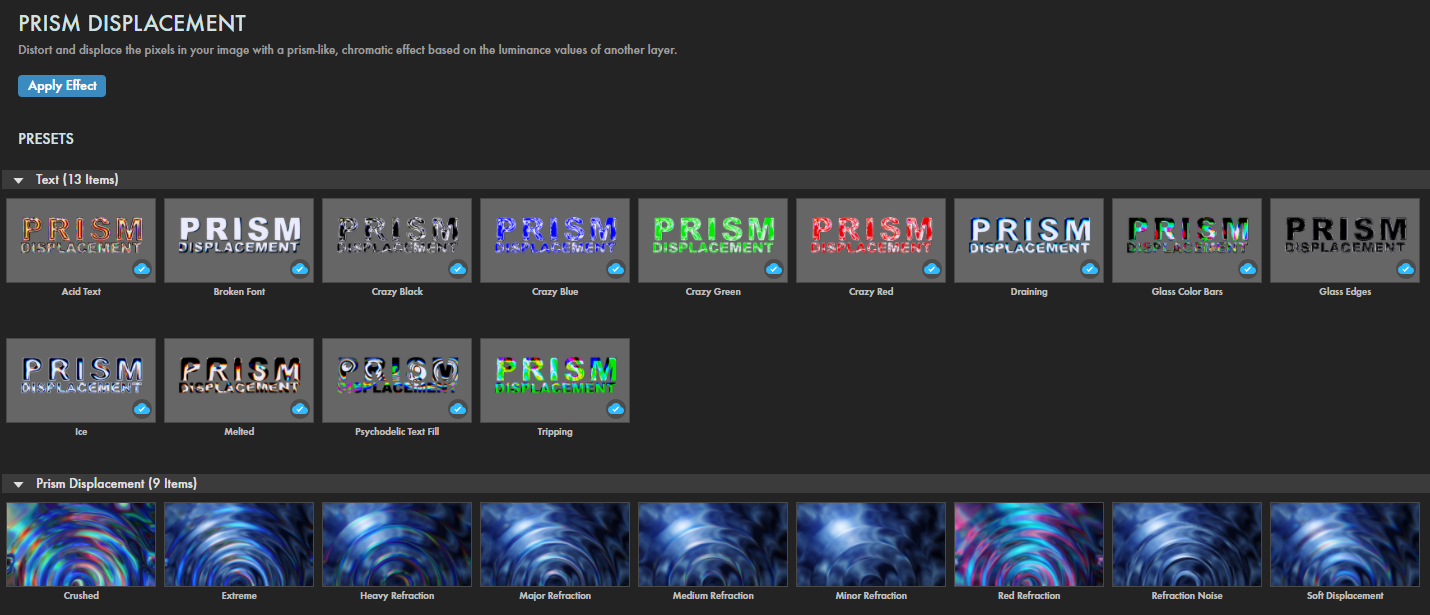Screen dimensions: 1430x615
Task: Choose the Crazy Green preset thumbnail
Action: click(x=713, y=240)
